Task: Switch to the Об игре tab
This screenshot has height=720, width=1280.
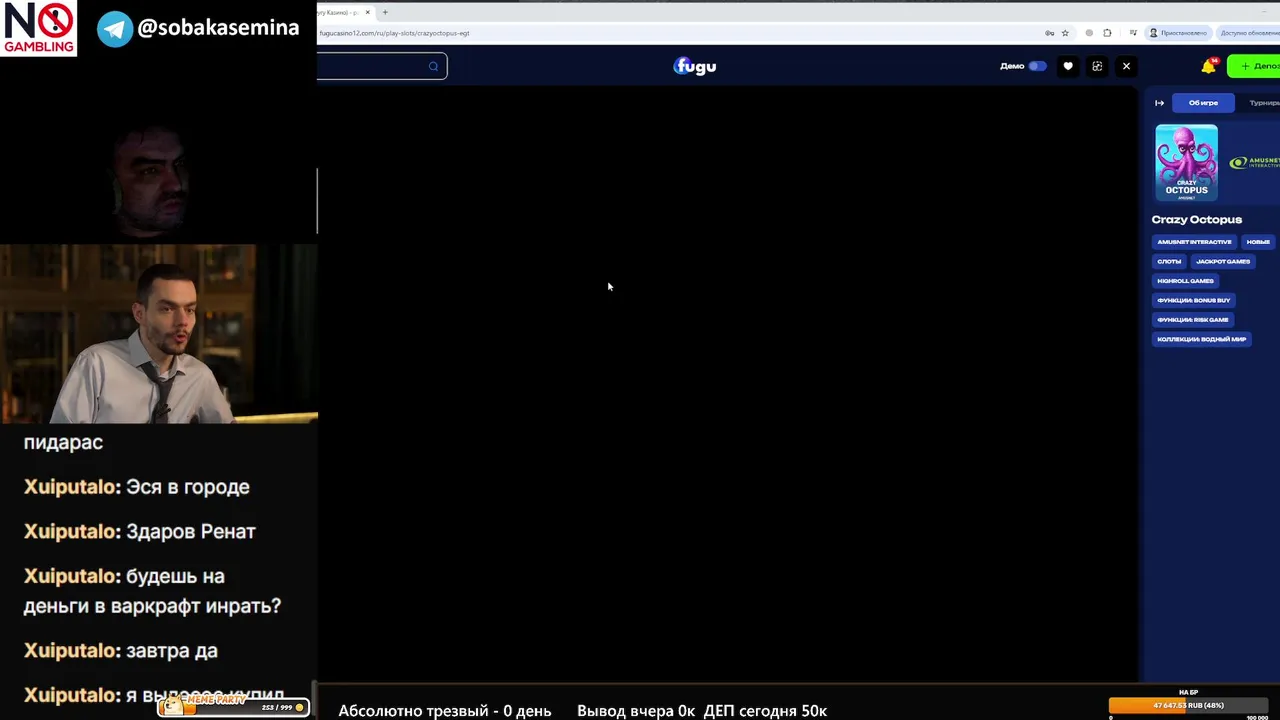Action: (x=1203, y=103)
